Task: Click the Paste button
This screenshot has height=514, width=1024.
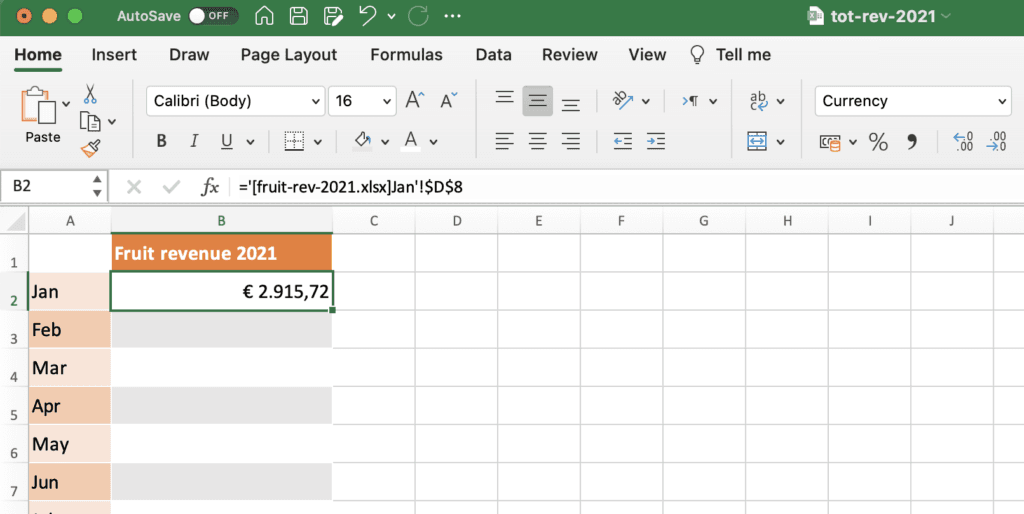Action: (x=41, y=115)
